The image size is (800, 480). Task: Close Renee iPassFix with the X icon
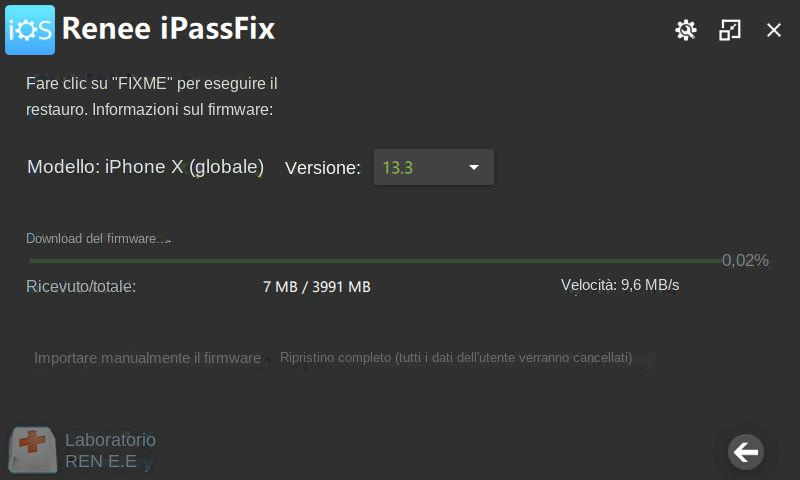tap(773, 30)
